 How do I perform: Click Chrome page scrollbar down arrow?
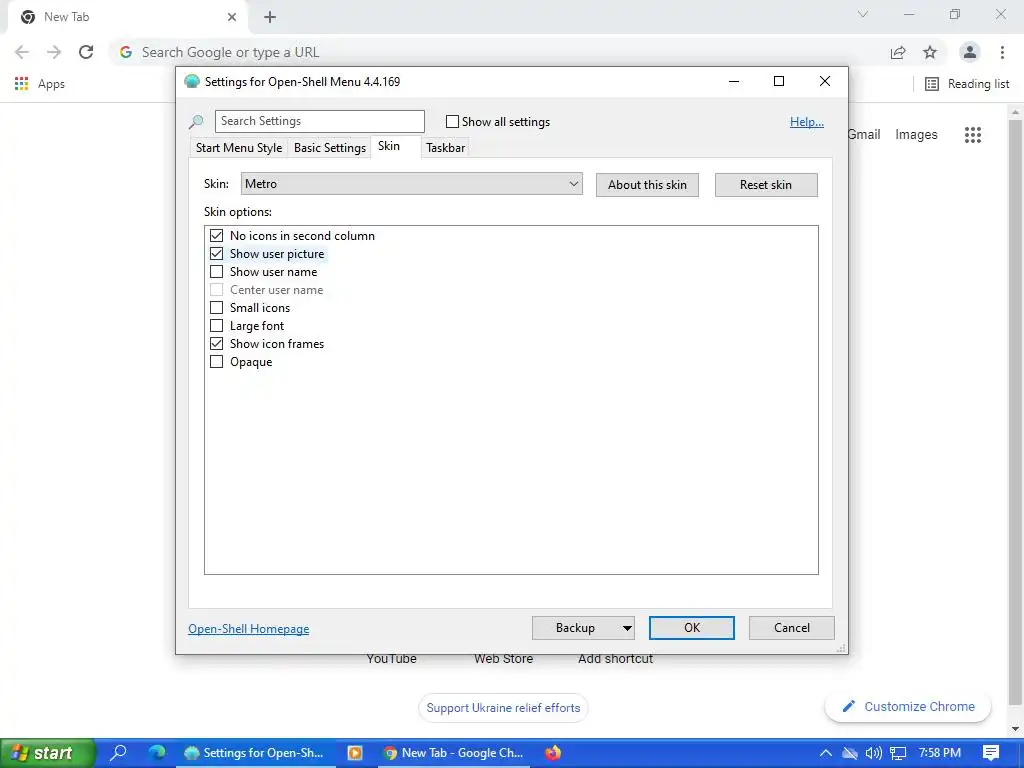coord(1016,729)
